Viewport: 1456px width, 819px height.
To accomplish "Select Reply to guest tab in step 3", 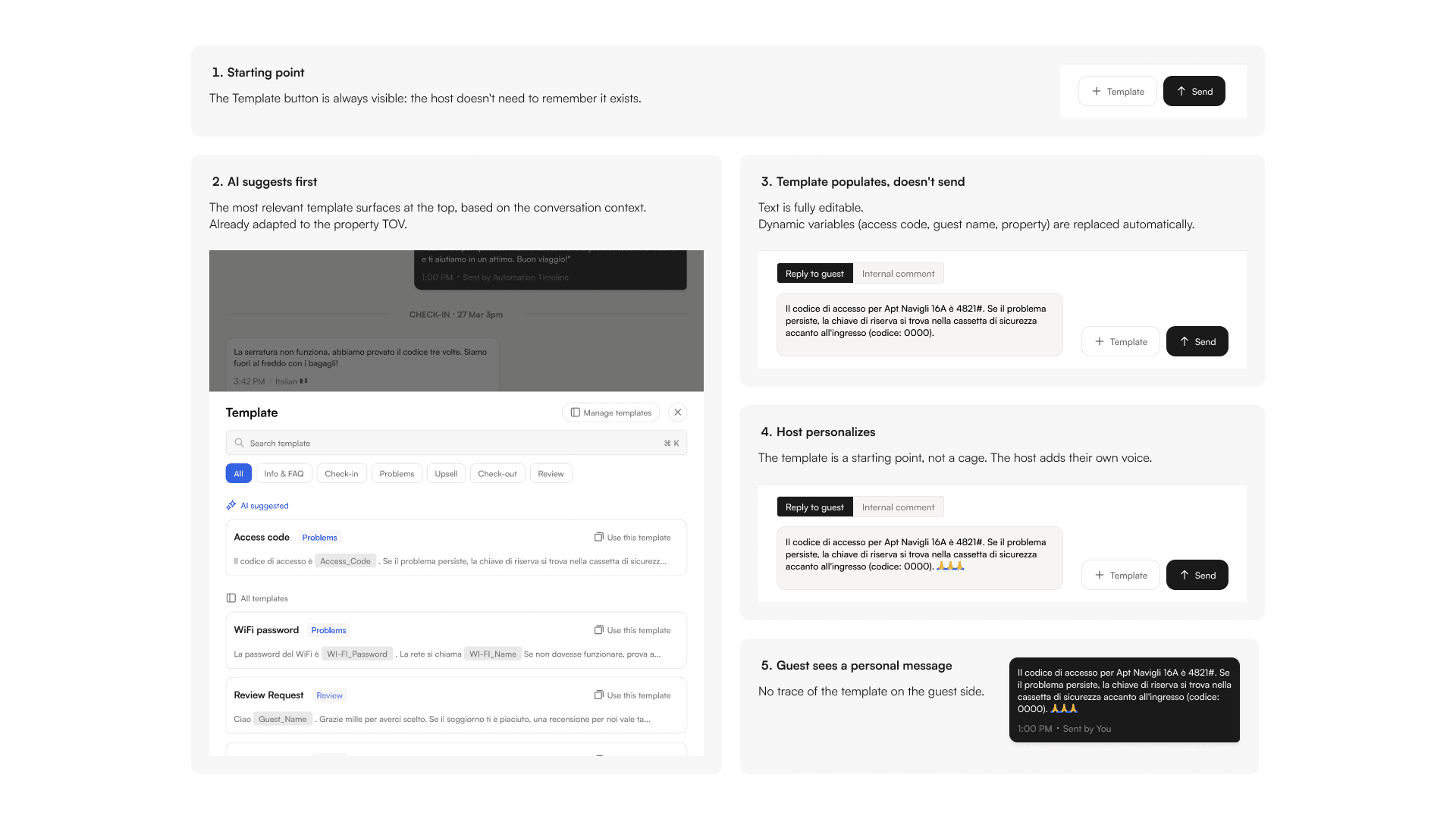I will click(814, 274).
